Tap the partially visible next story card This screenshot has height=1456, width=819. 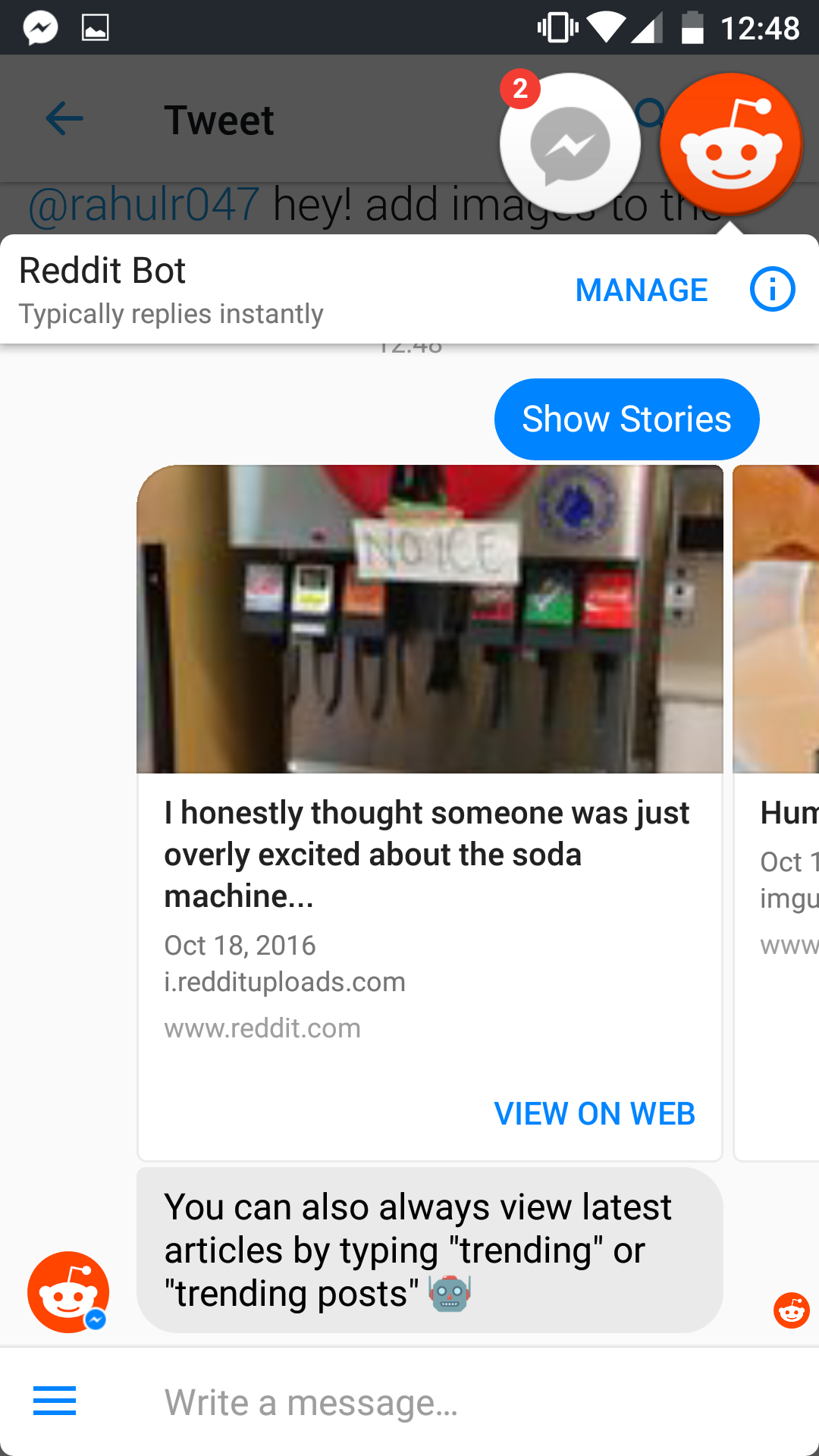pos(777,813)
